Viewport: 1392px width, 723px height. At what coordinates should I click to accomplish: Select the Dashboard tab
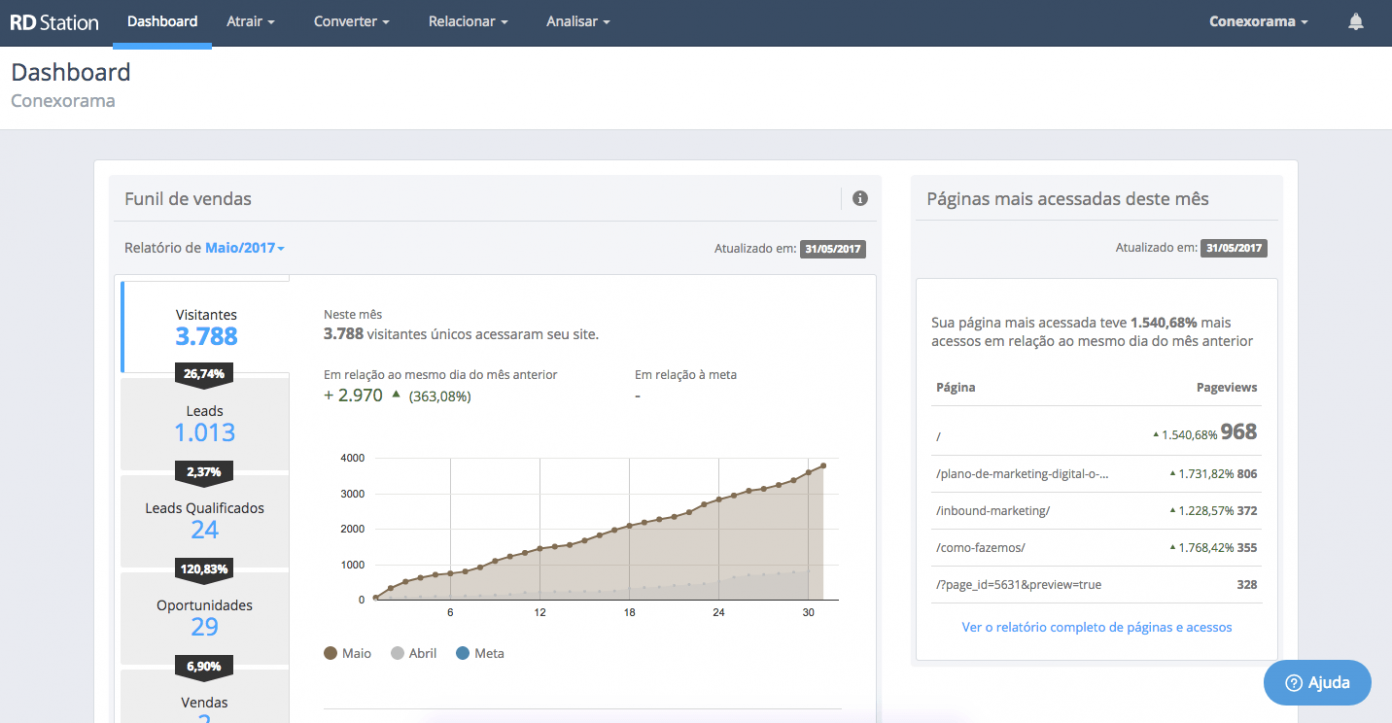(x=162, y=22)
